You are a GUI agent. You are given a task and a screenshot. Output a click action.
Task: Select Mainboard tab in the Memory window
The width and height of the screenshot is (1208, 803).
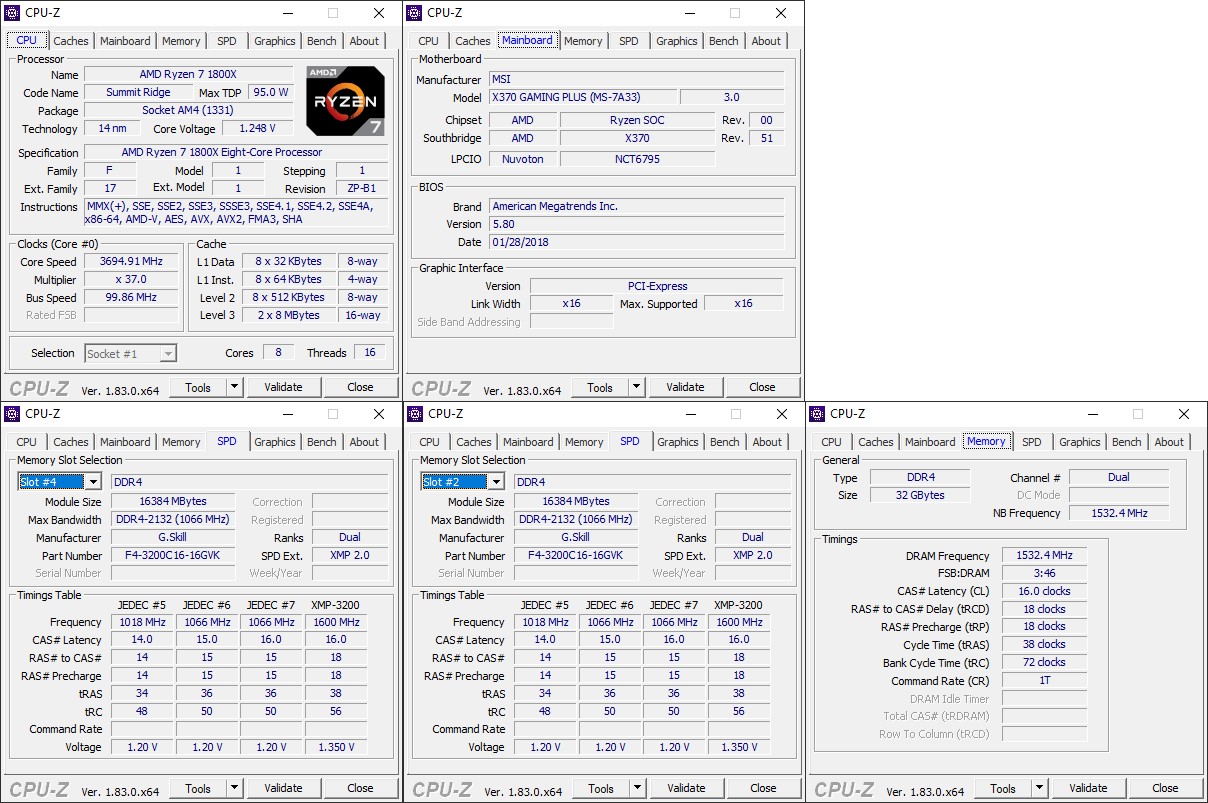[x=930, y=442]
